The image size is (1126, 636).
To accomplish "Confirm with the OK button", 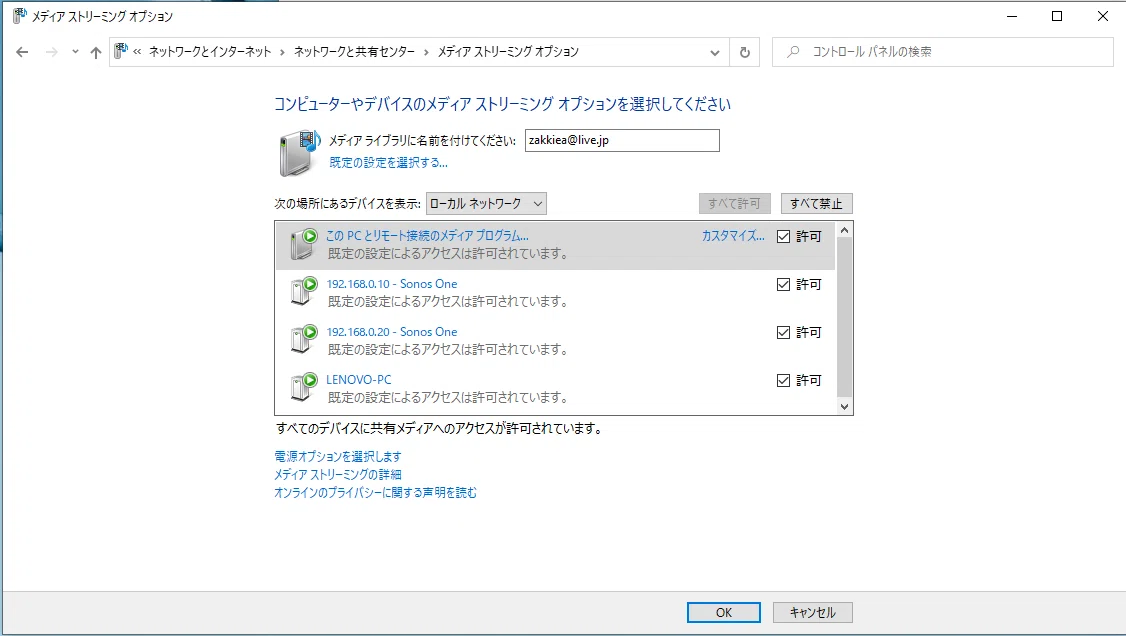I will [724, 612].
